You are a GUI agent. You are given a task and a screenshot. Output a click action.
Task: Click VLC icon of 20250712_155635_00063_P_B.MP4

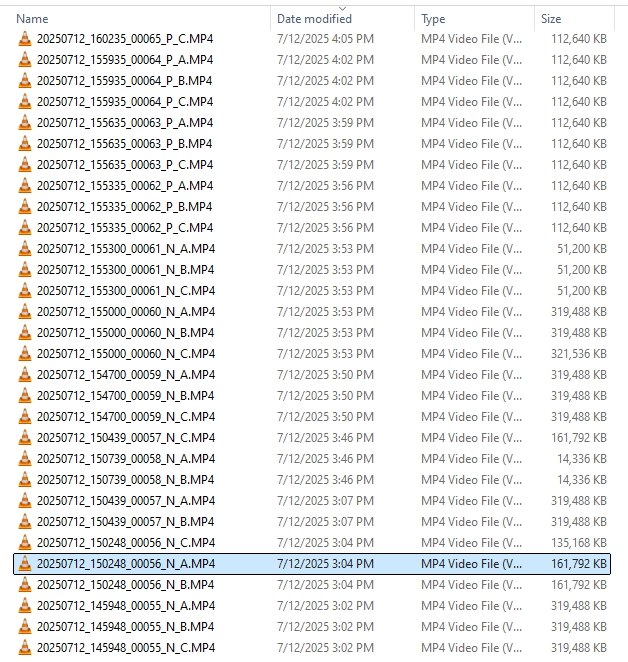click(x=25, y=144)
